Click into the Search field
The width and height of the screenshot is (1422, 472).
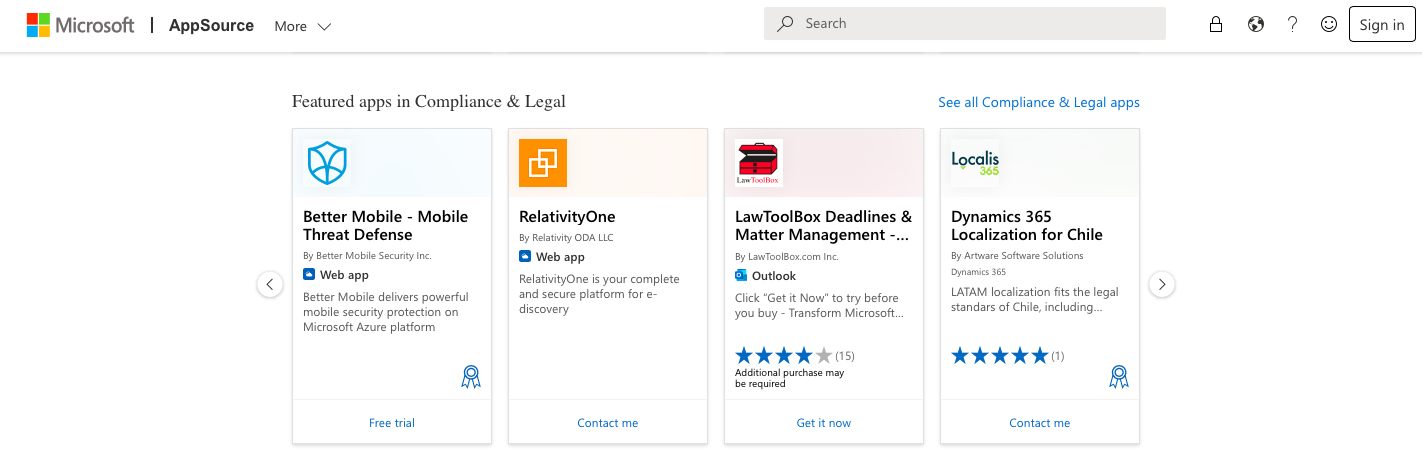pyautogui.click(x=965, y=24)
